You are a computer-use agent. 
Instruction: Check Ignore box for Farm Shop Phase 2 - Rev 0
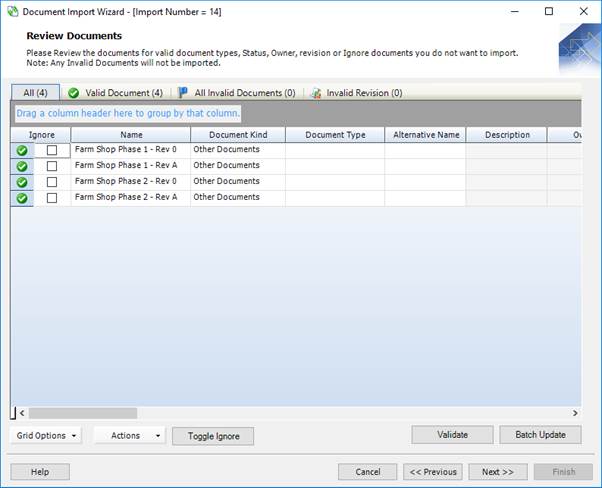[x=52, y=182]
